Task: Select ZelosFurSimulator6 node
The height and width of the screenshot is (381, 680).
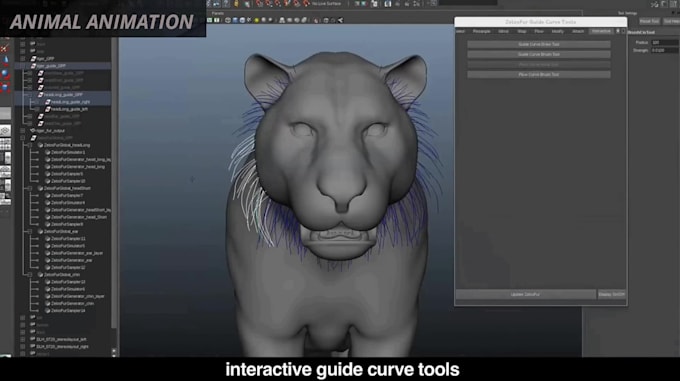Action: tap(68, 289)
